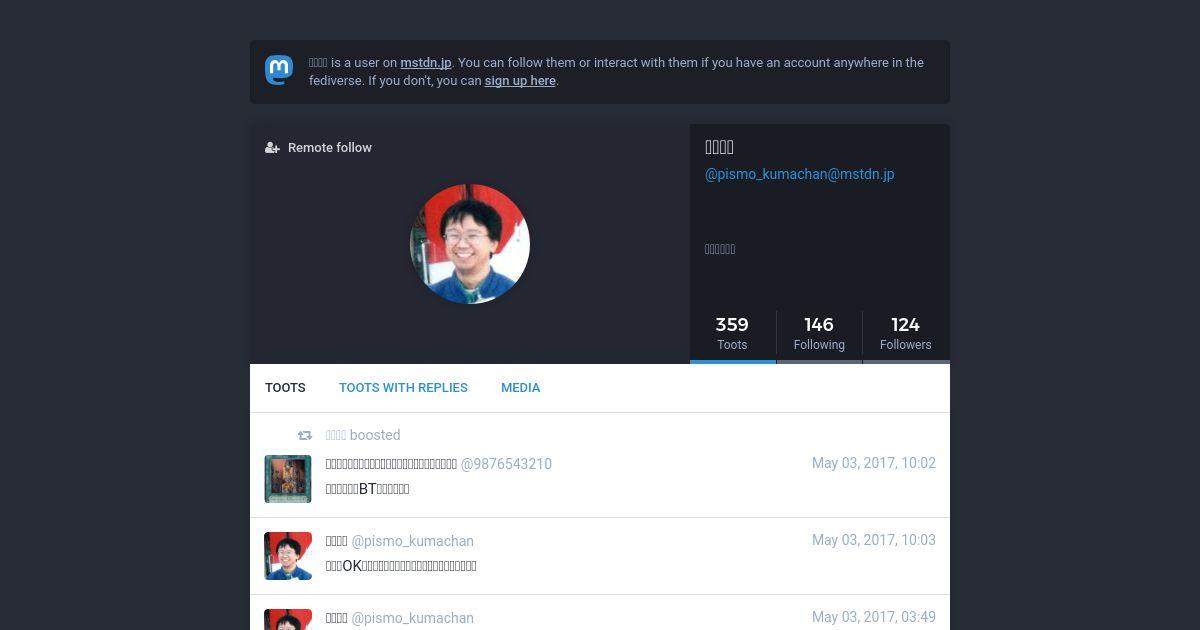The image size is (1200, 630).
Task: Open the mstdn.jp instance link
Action: point(426,62)
